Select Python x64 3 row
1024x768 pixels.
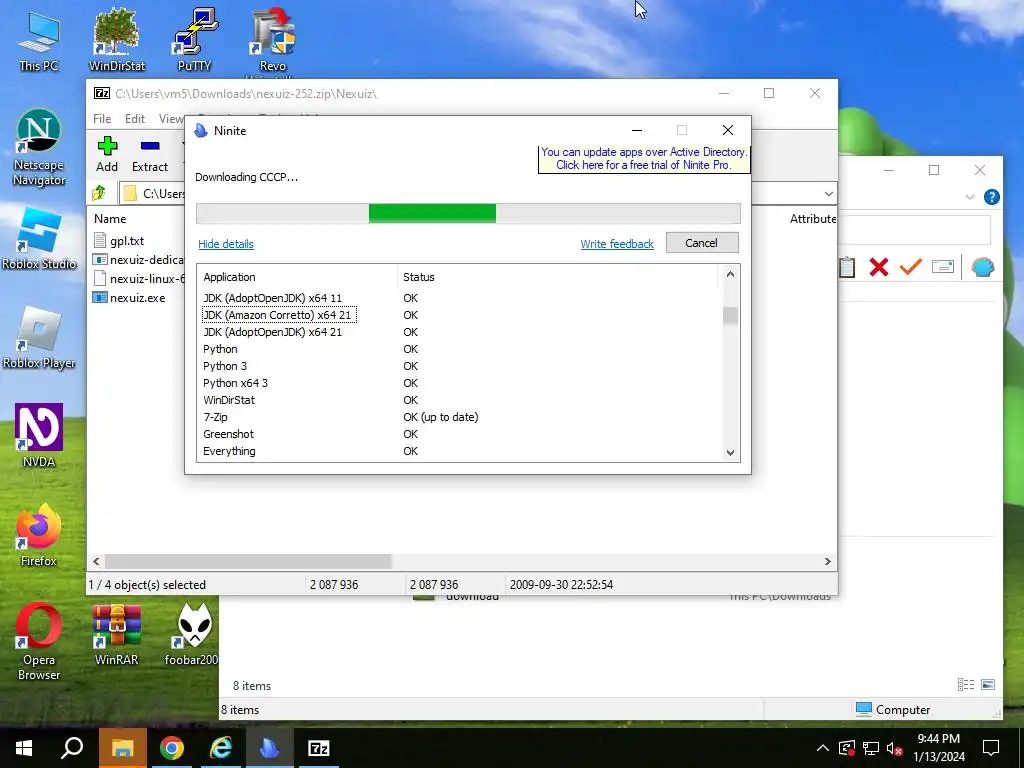pos(460,383)
